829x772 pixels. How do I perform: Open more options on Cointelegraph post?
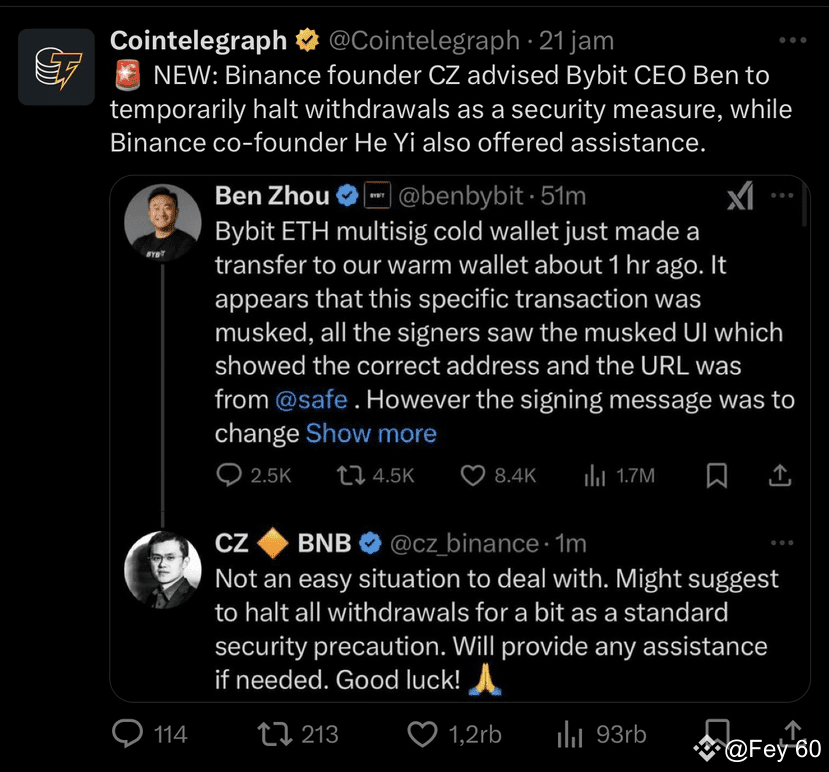pos(791,41)
